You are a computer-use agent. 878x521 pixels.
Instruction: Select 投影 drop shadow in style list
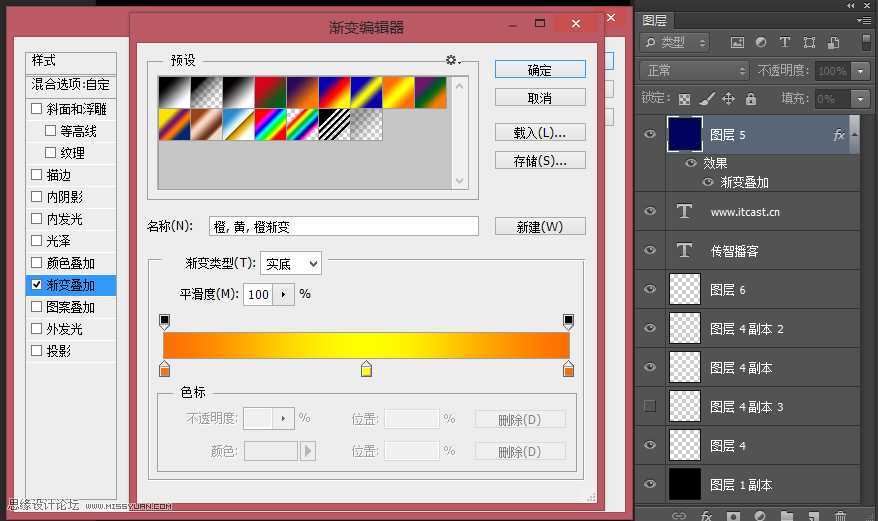[x=58, y=351]
